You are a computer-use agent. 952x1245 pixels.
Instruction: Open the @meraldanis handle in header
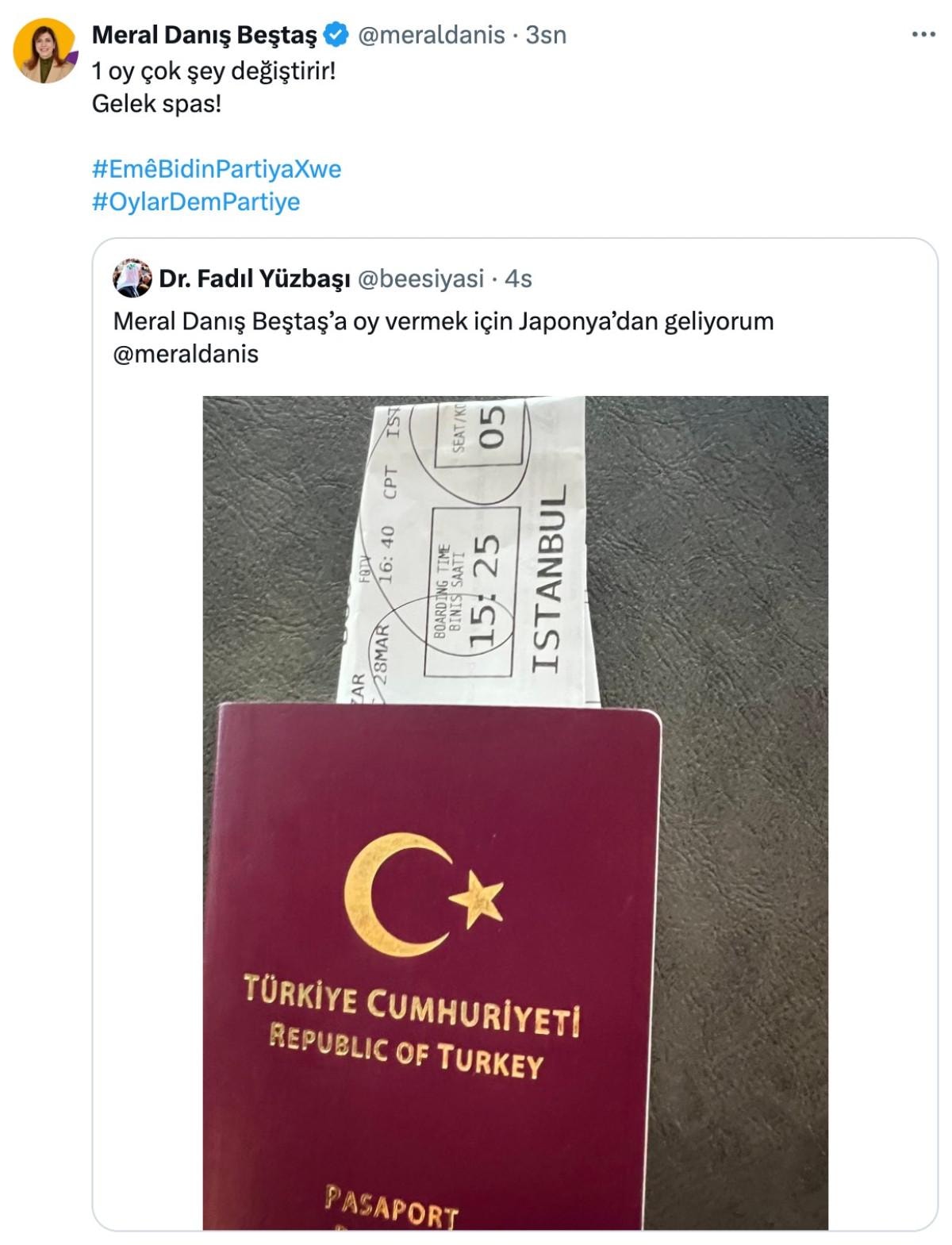pos(432,35)
